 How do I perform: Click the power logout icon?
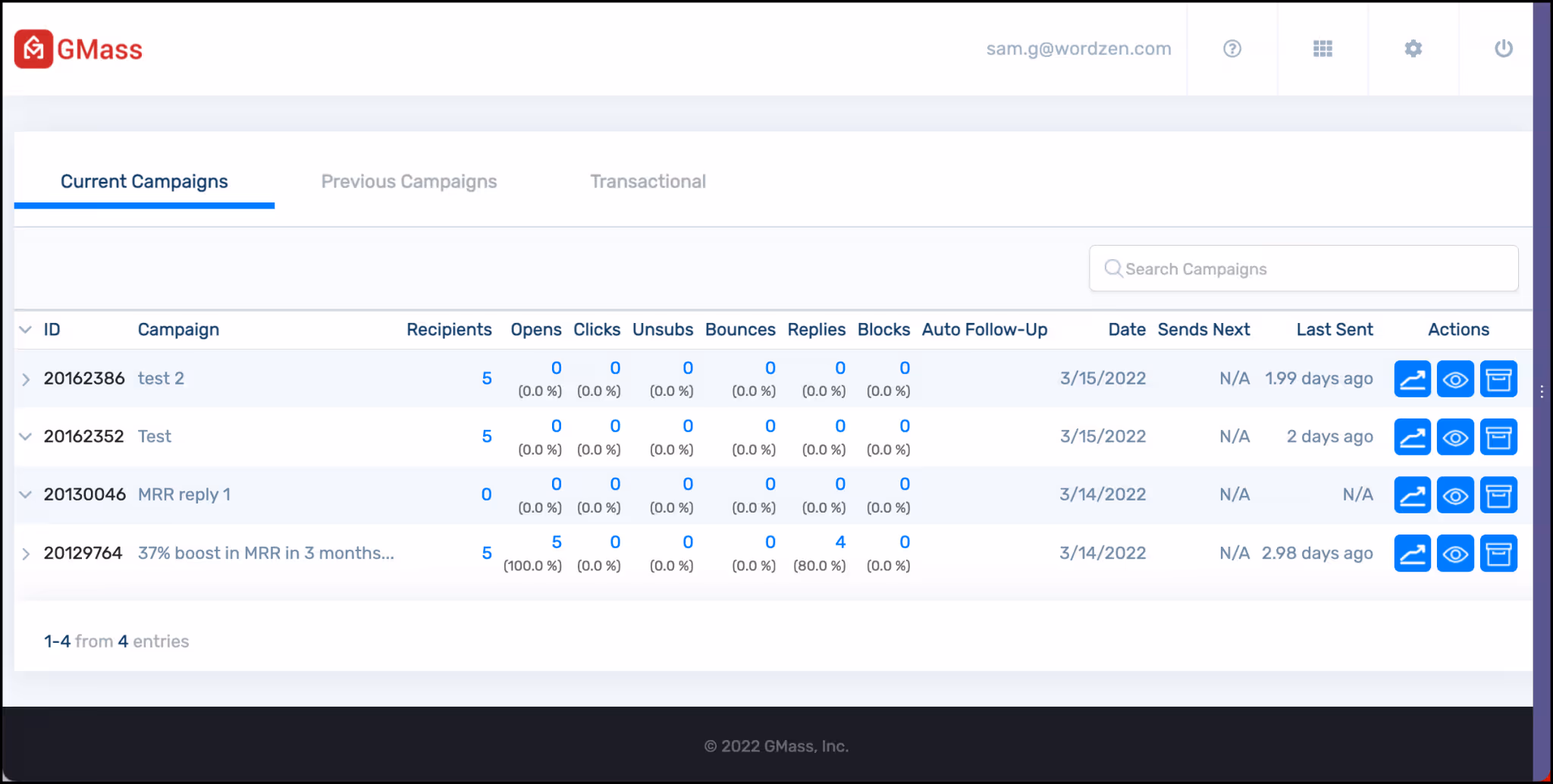tap(1504, 49)
